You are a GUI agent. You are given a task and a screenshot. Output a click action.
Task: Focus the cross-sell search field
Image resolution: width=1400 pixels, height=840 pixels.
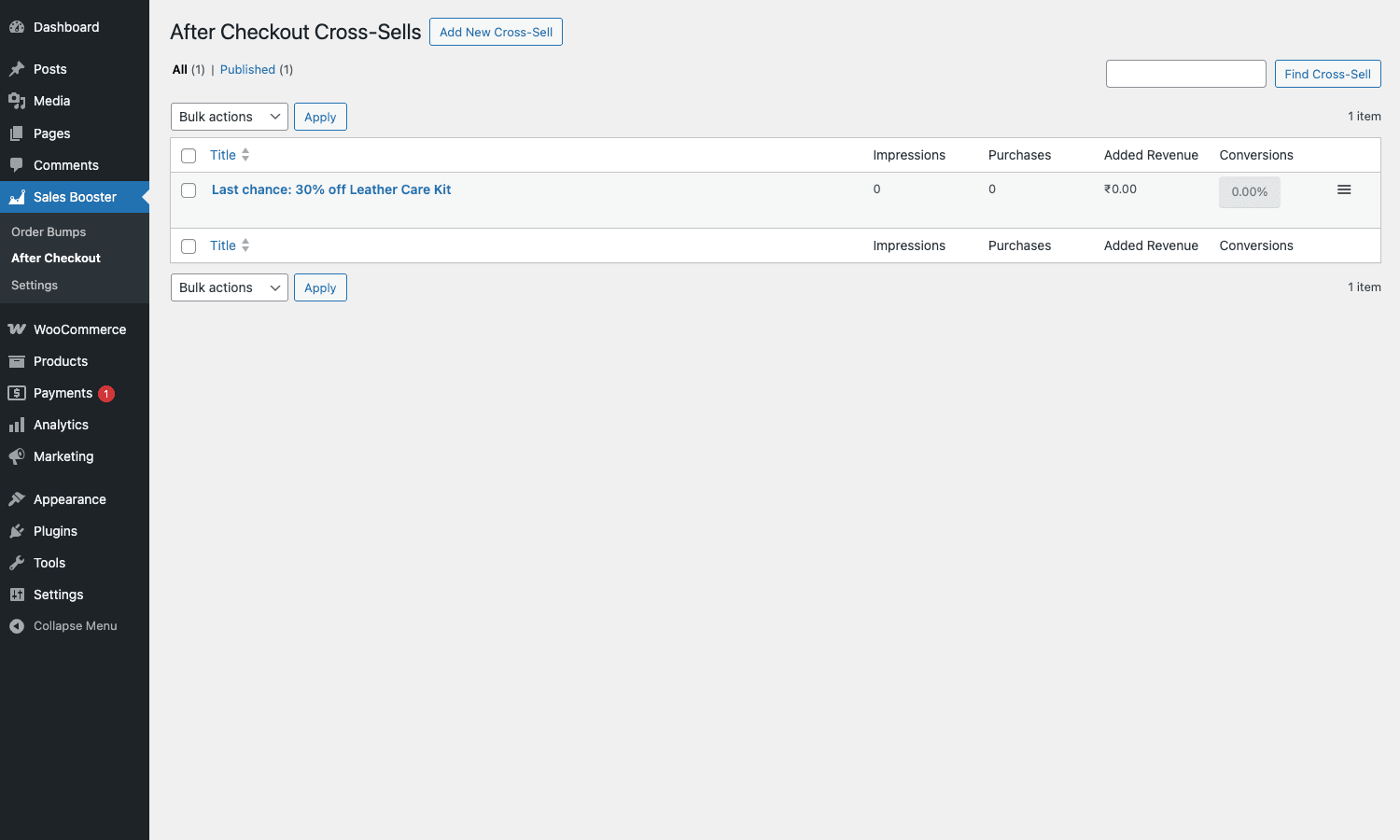coord(1185,74)
